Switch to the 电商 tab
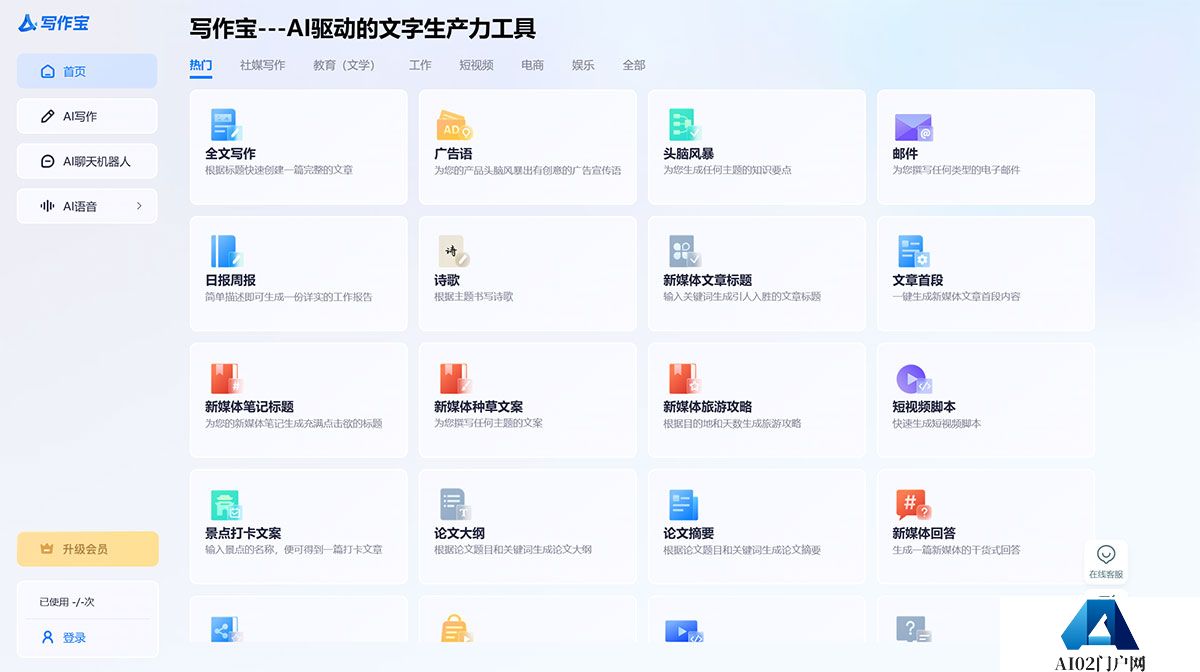The image size is (1200, 672). (532, 65)
